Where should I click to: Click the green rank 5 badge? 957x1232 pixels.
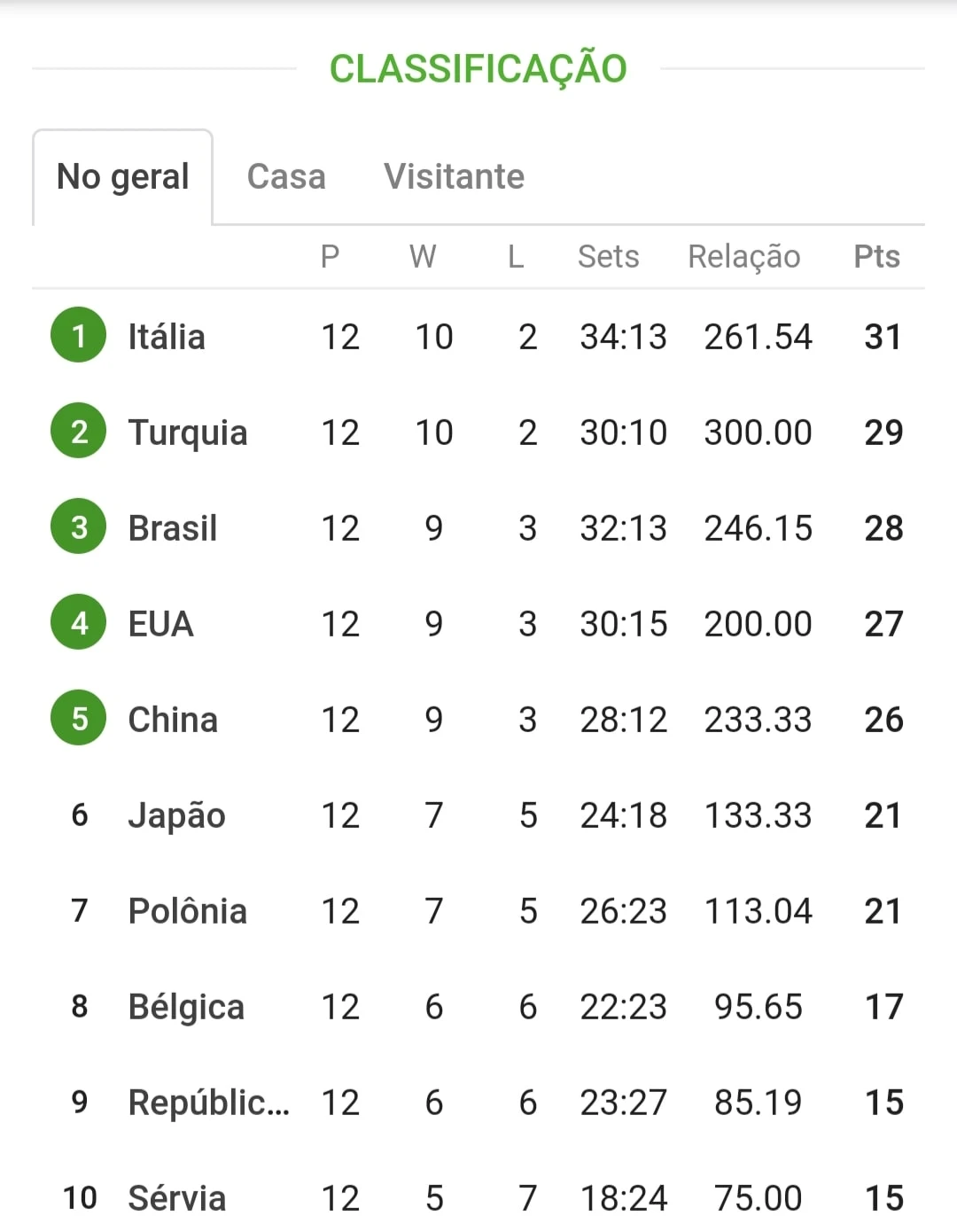tap(79, 719)
